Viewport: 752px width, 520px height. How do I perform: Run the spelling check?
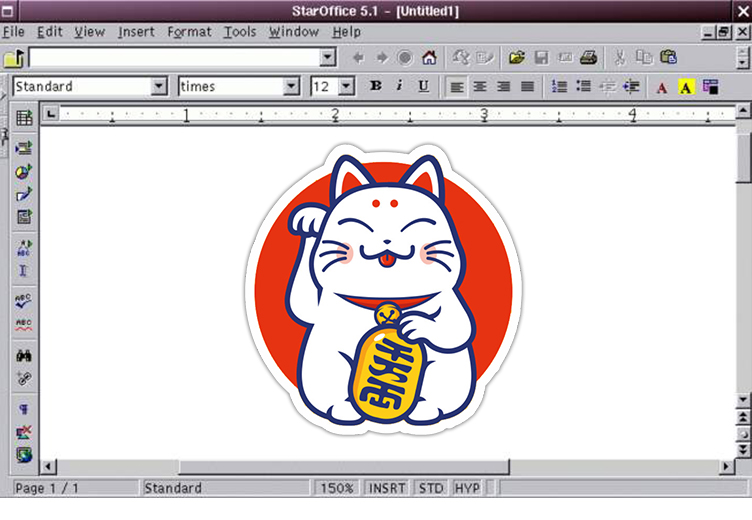coord(24,301)
